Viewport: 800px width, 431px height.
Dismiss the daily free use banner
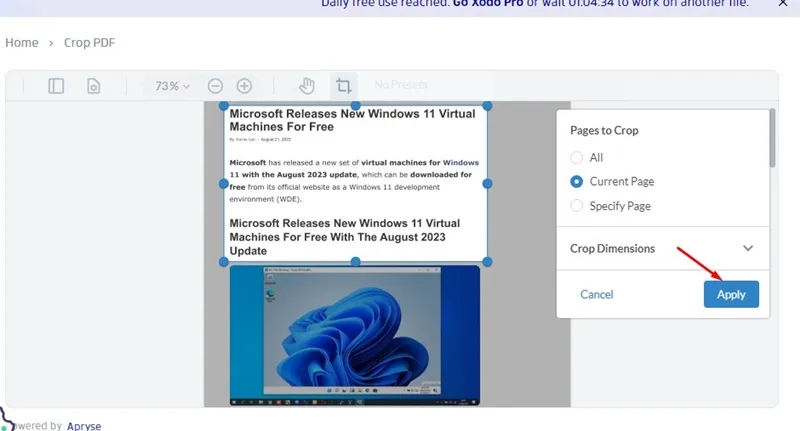[x=783, y=3]
